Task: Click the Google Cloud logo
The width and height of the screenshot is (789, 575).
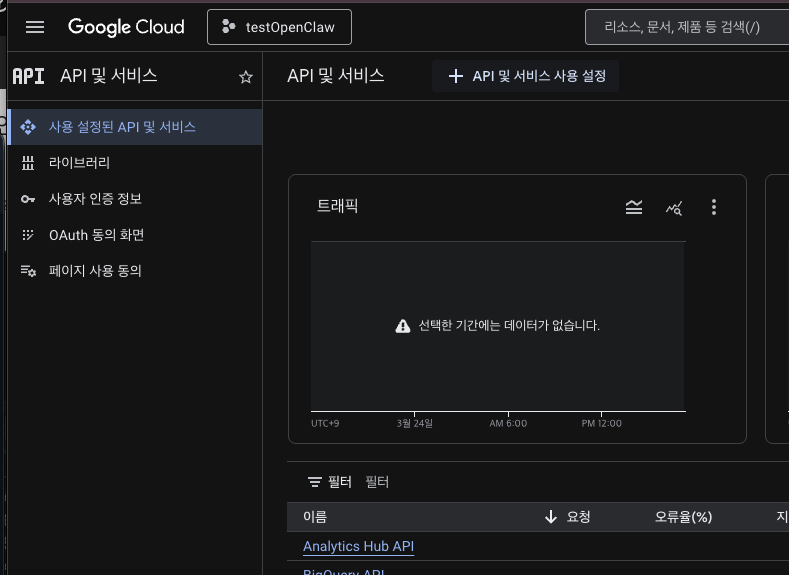Action: 126,27
